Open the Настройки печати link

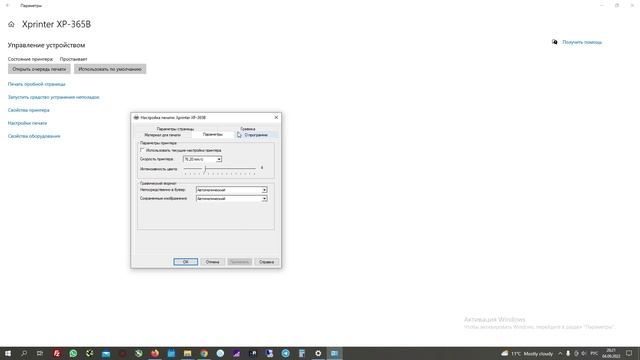(27, 123)
